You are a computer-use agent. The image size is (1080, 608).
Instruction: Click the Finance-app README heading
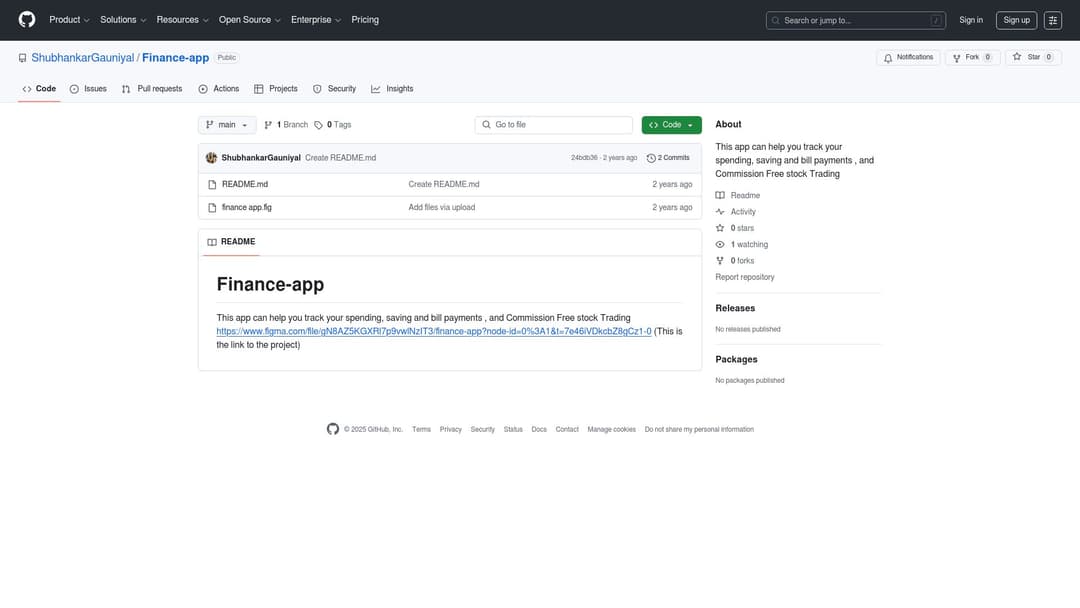[x=270, y=284]
